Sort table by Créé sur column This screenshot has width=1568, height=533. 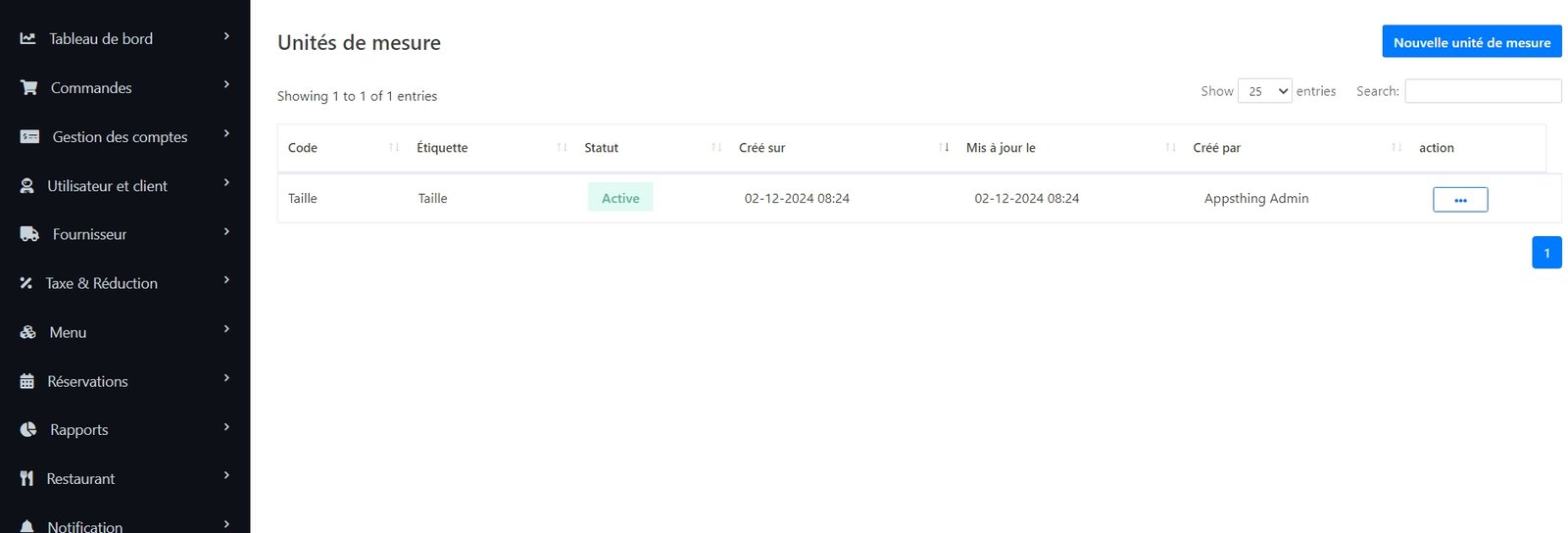tap(762, 148)
